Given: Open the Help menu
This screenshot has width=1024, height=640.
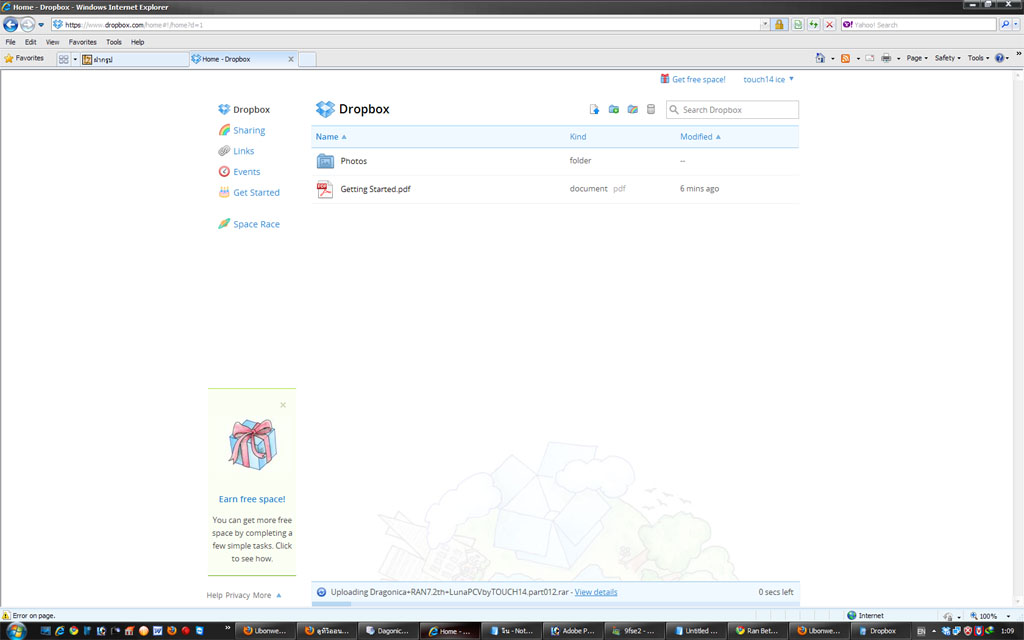Looking at the screenshot, I should click(137, 42).
